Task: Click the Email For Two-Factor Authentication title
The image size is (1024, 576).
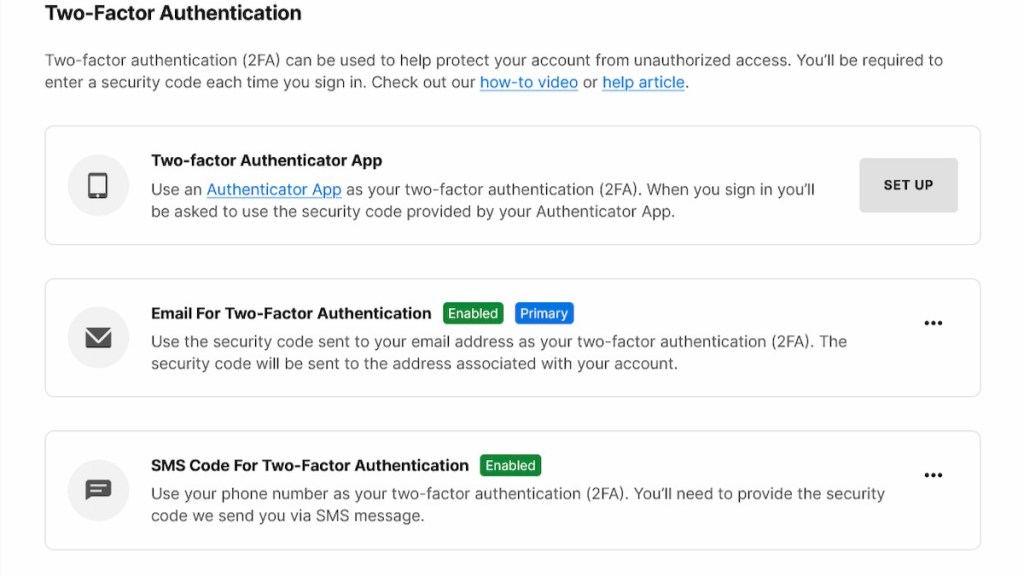Action: 291,313
